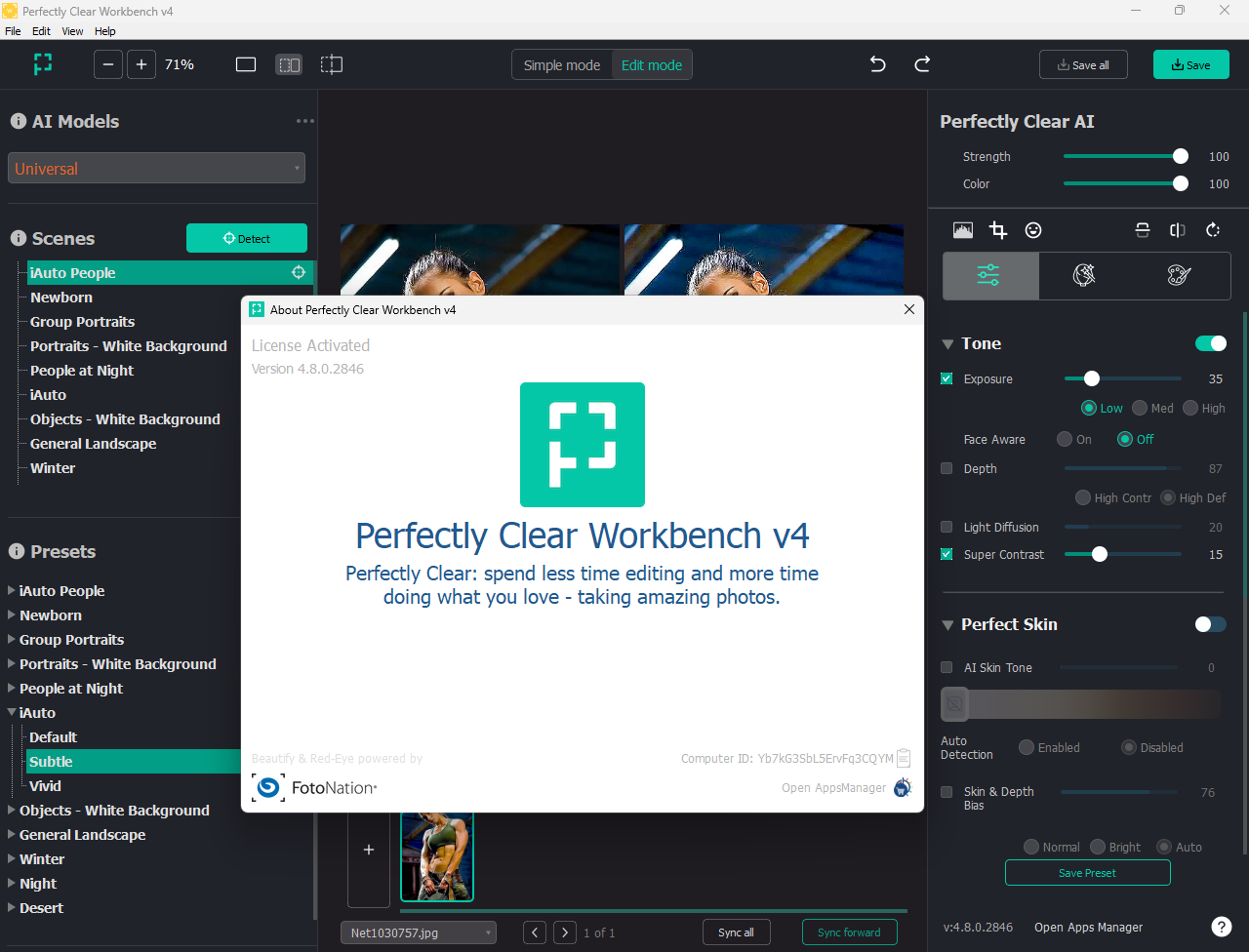
Task: Enable the Light Diffusion checkbox
Action: click(947, 527)
